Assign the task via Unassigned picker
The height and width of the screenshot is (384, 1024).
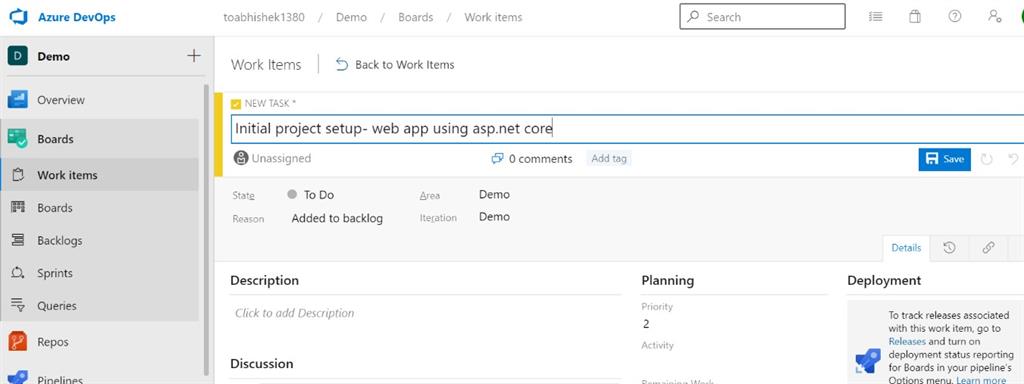272,158
